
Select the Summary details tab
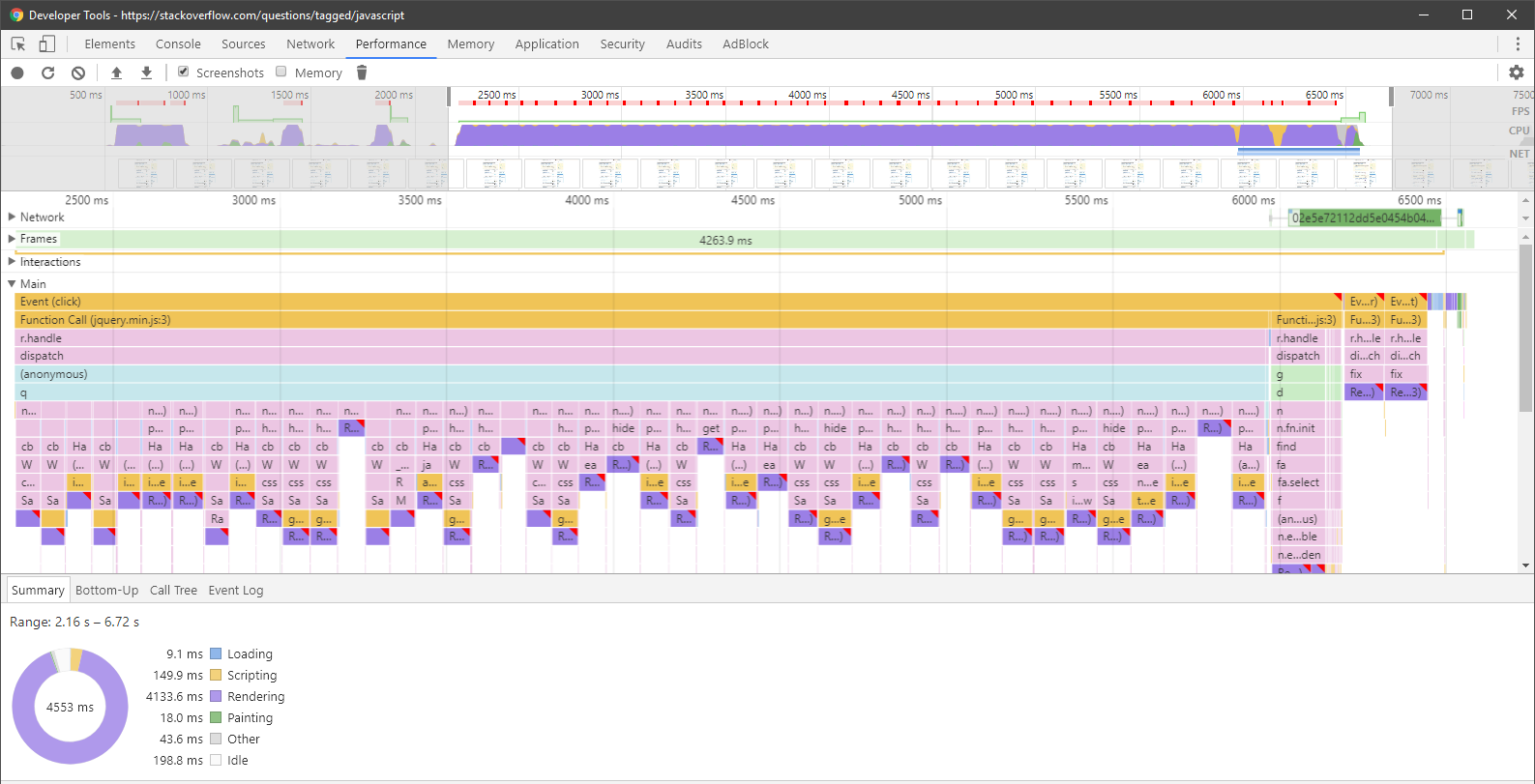(38, 590)
